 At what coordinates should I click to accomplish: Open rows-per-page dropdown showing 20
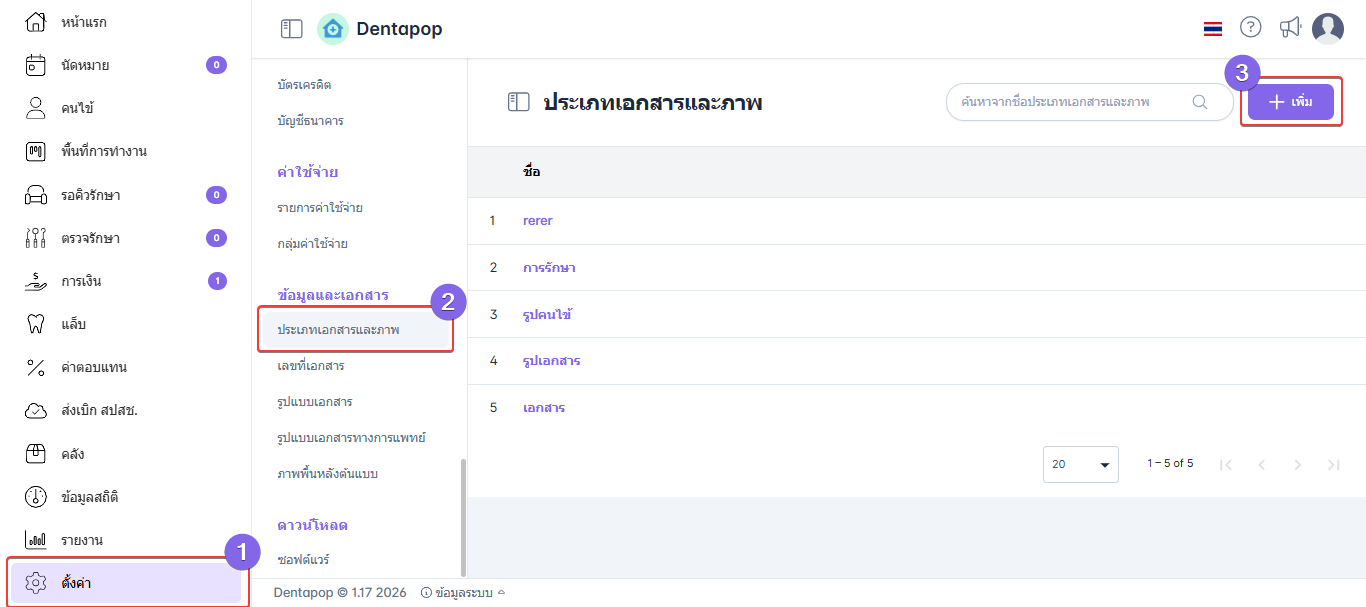pyautogui.click(x=1081, y=464)
